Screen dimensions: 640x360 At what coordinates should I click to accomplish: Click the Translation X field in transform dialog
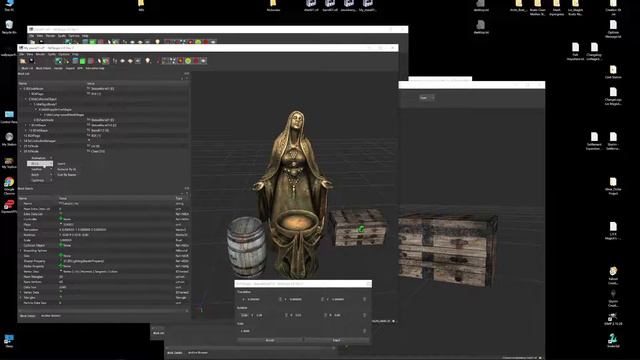pos(260,299)
